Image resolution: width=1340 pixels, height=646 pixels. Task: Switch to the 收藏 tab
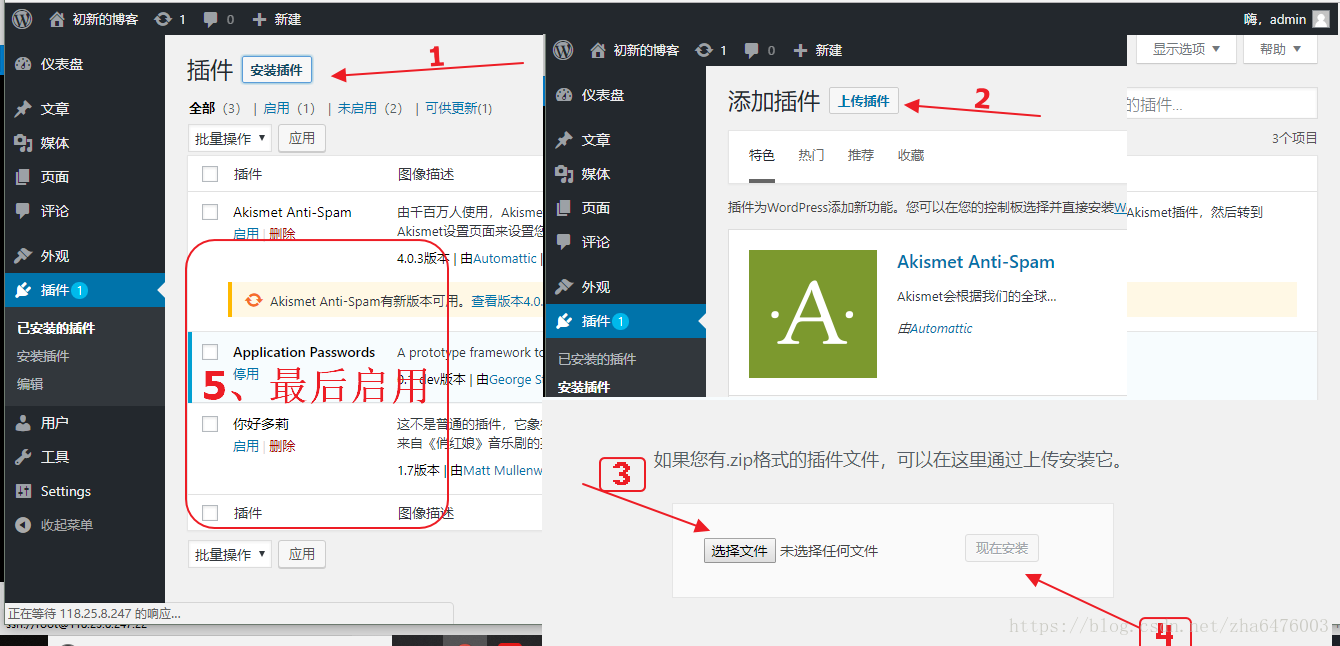910,155
